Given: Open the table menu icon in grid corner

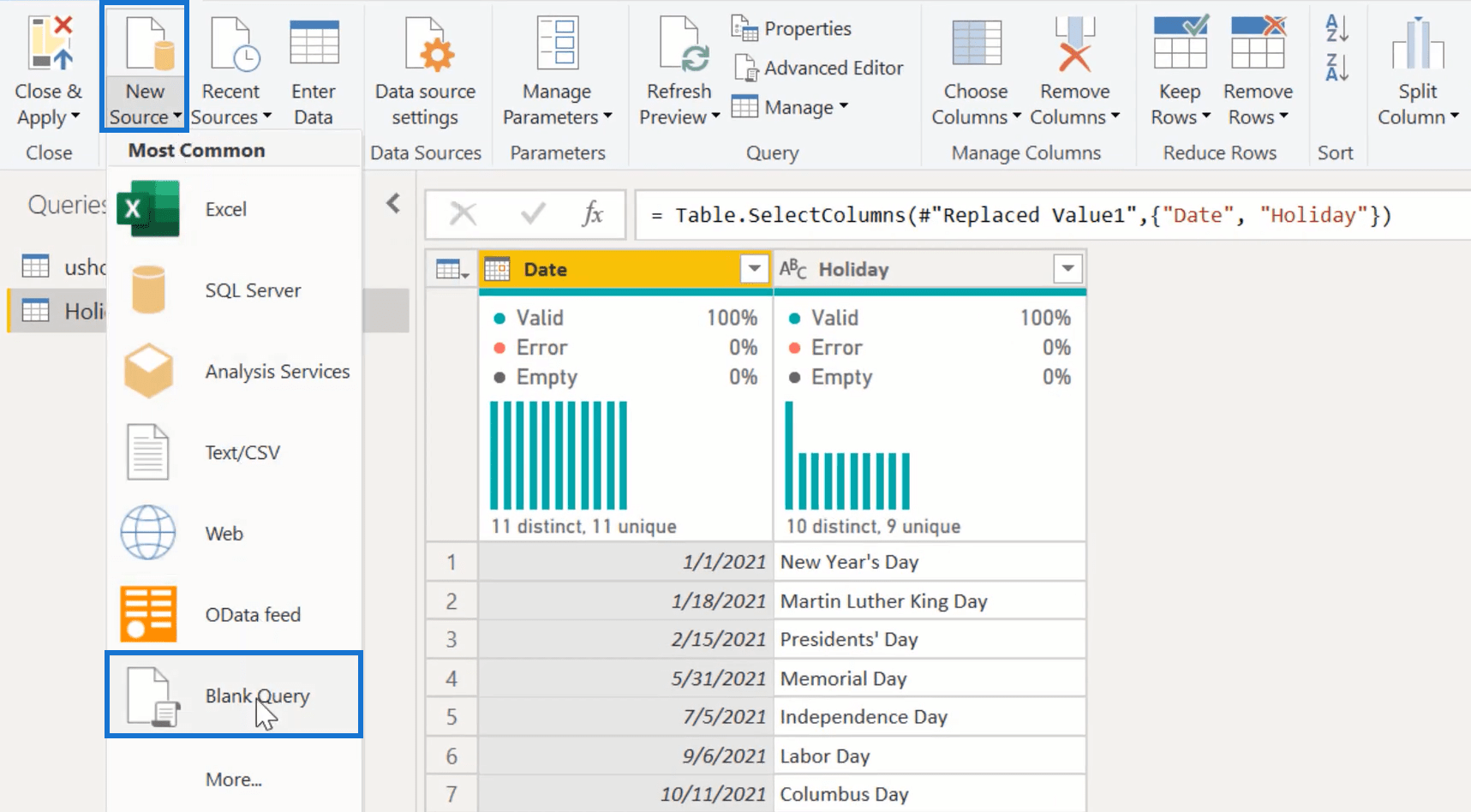Looking at the screenshot, I should (x=452, y=270).
